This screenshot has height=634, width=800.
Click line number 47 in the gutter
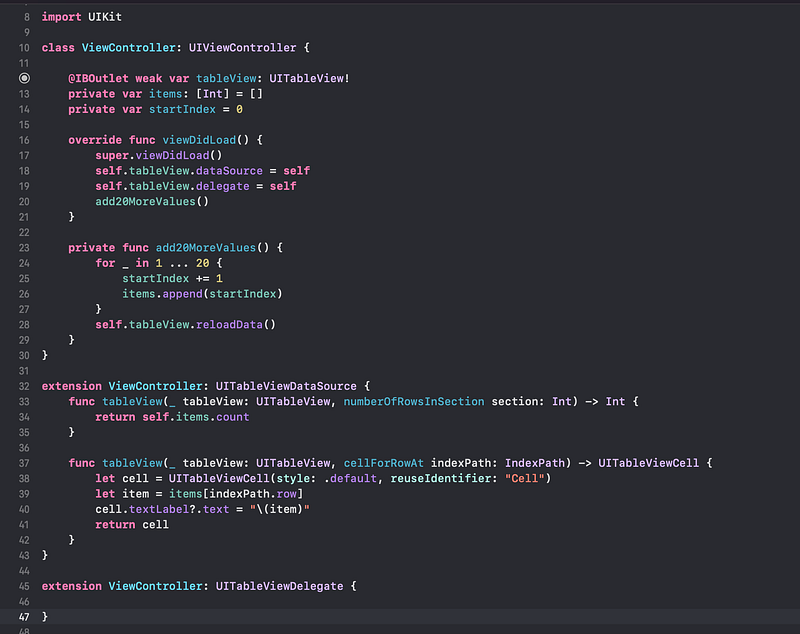coord(24,617)
